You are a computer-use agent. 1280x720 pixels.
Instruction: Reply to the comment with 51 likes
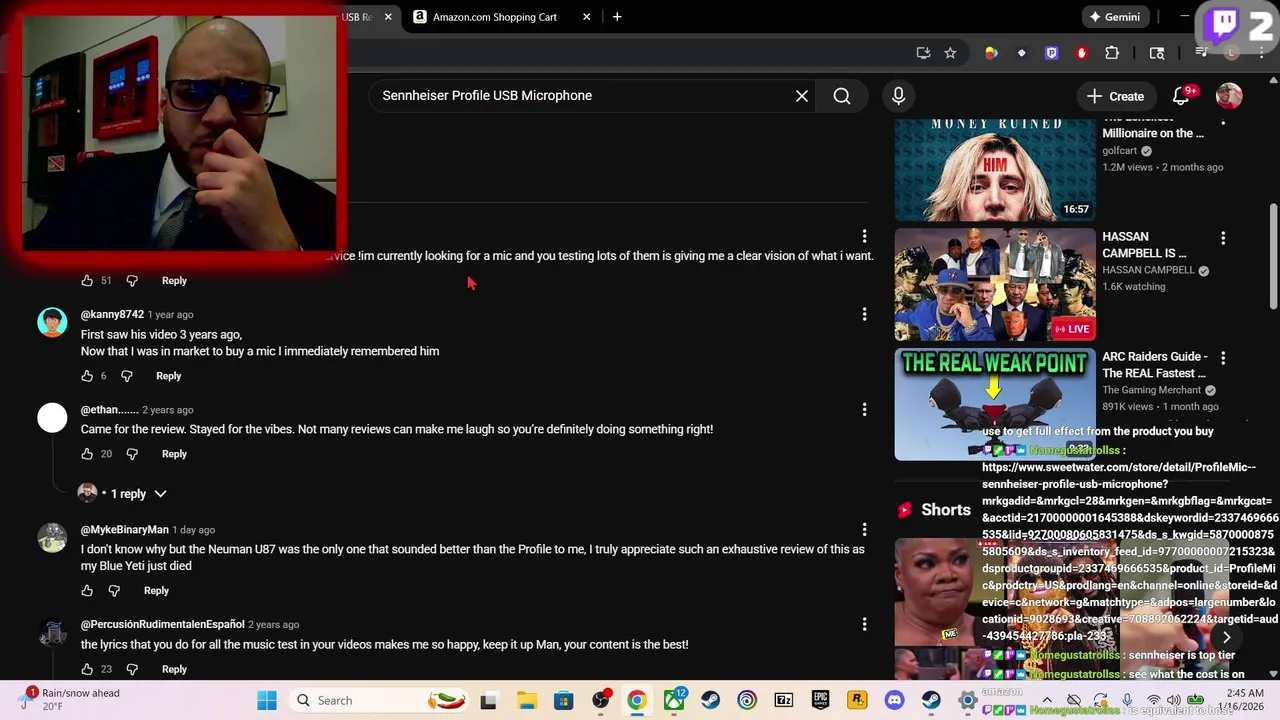click(x=174, y=281)
